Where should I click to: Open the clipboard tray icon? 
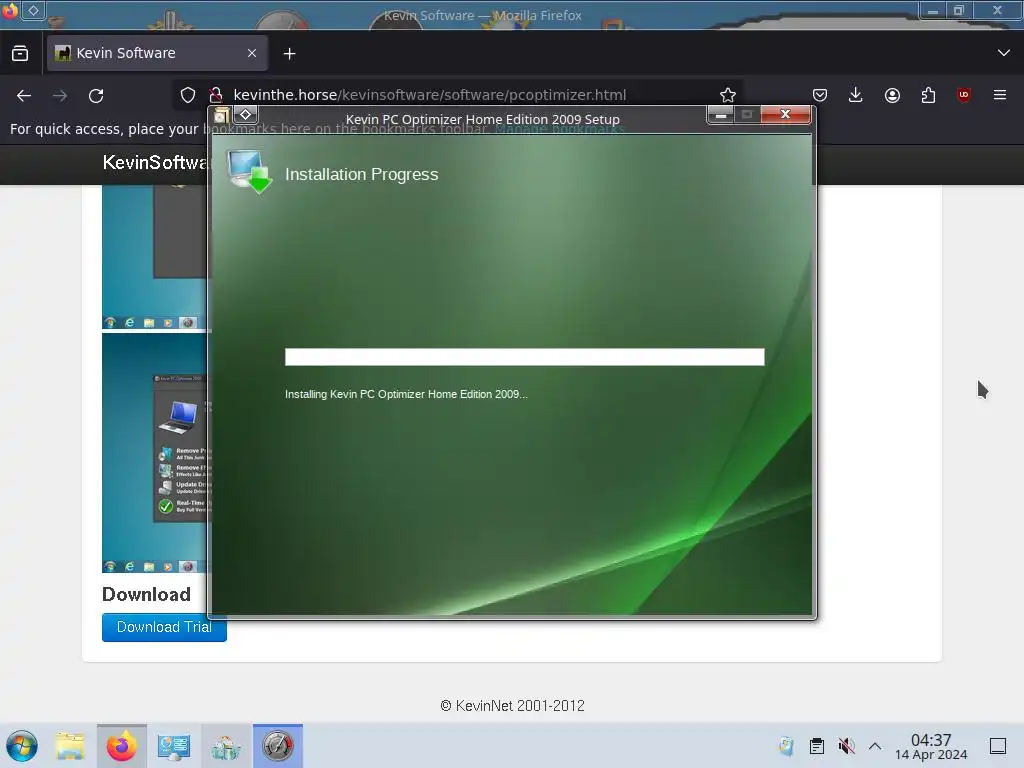tap(816, 746)
